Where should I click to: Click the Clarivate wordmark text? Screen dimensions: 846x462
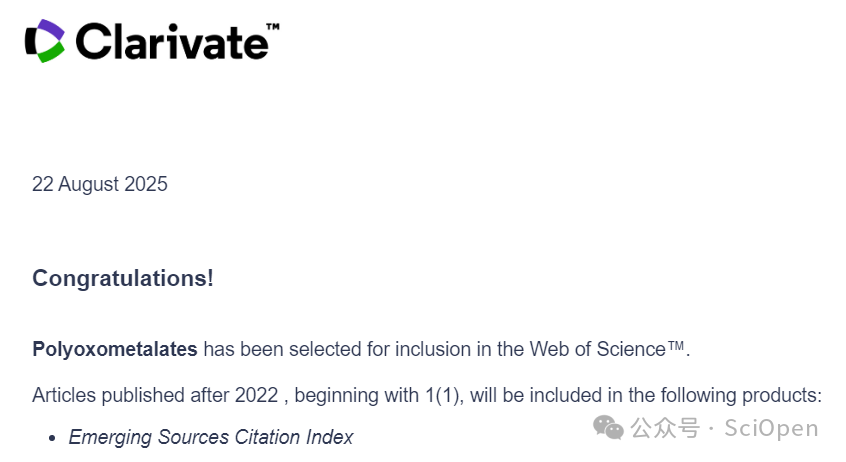[x=172, y=42]
